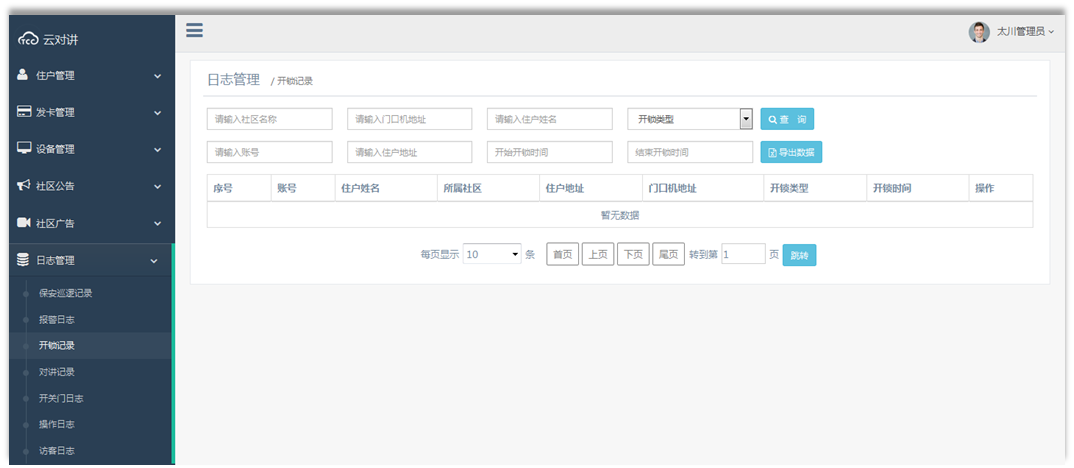Image resolution: width=1074 pixels, height=468 pixels.
Task: Click the 设备管理 monitor icon
Action: [x=24, y=149]
